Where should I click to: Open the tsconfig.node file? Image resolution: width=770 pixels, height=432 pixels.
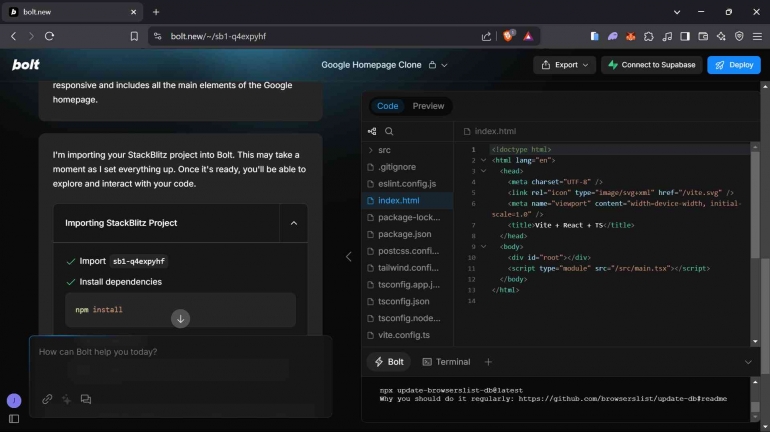tap(408, 318)
